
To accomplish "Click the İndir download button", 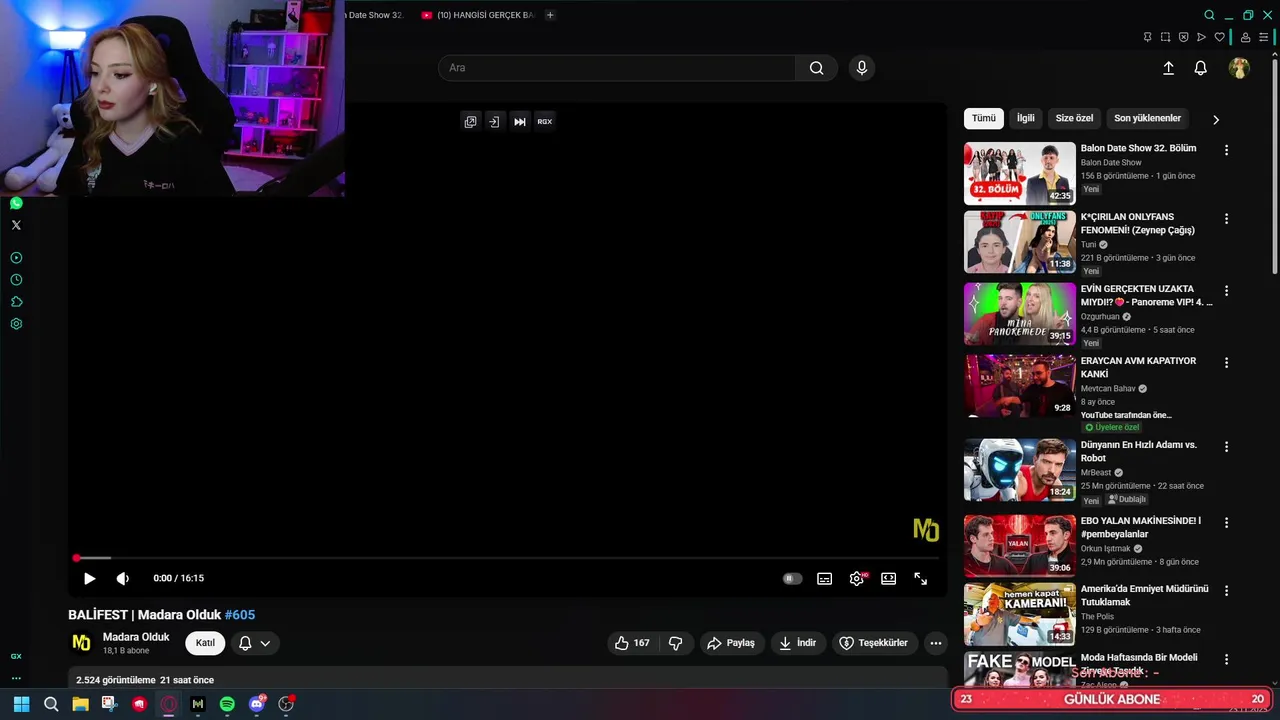I will point(798,643).
